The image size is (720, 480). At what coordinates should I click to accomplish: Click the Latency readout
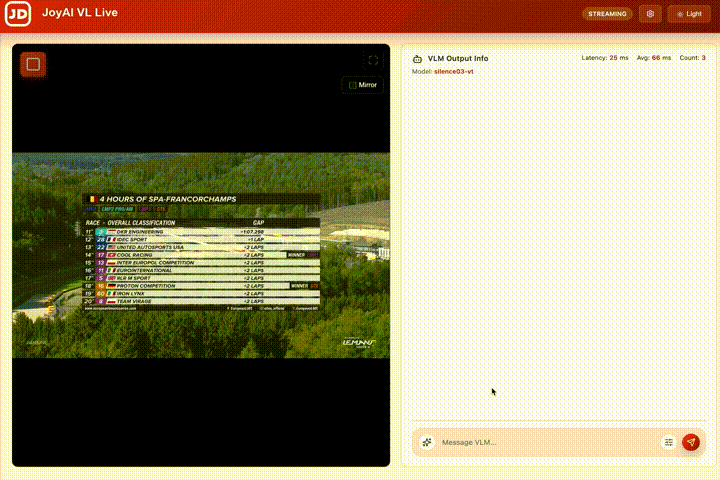click(605, 58)
